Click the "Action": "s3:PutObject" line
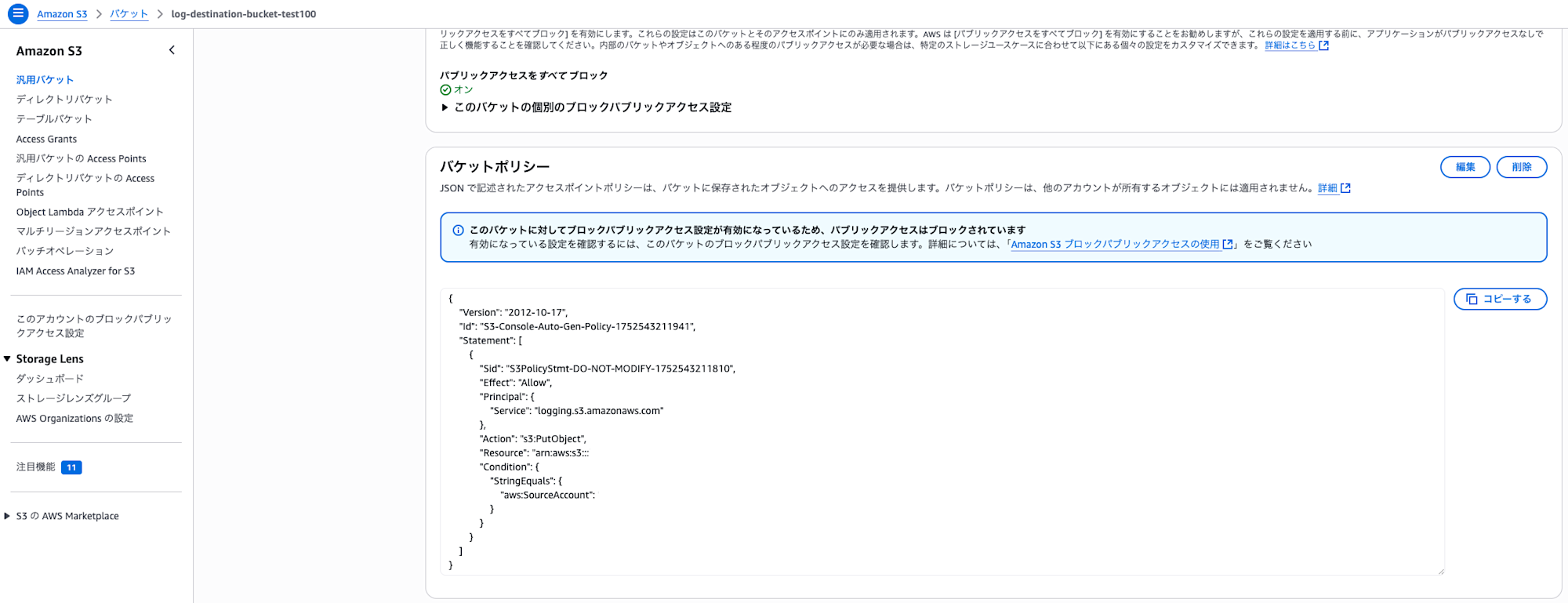The height and width of the screenshot is (603, 1568). 533,439
